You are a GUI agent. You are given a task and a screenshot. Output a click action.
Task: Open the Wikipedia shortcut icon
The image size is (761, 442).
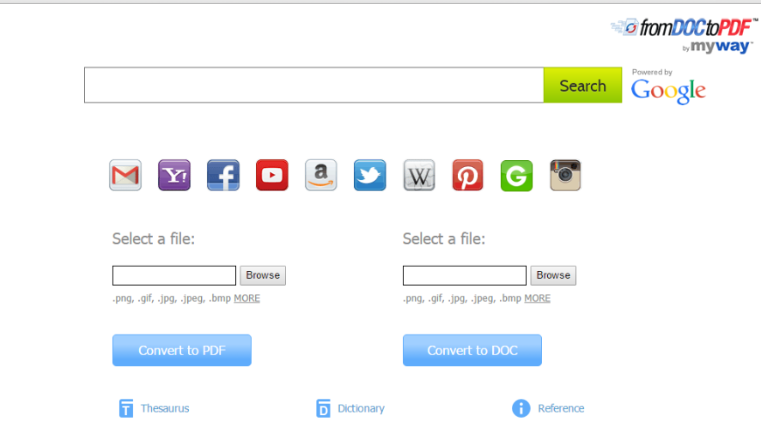click(x=419, y=175)
